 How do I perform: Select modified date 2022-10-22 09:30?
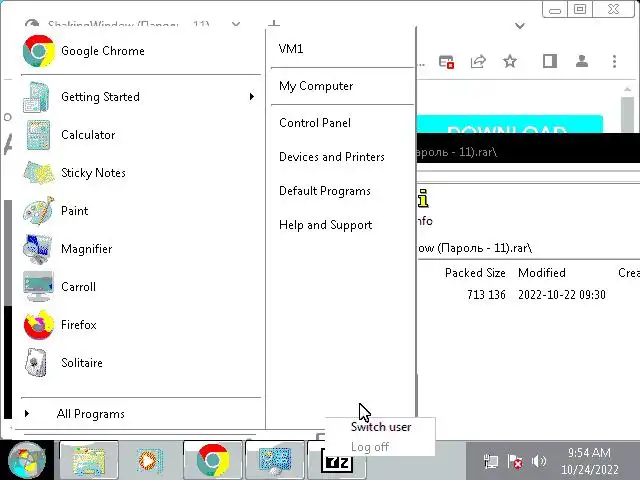pyautogui.click(x=562, y=295)
